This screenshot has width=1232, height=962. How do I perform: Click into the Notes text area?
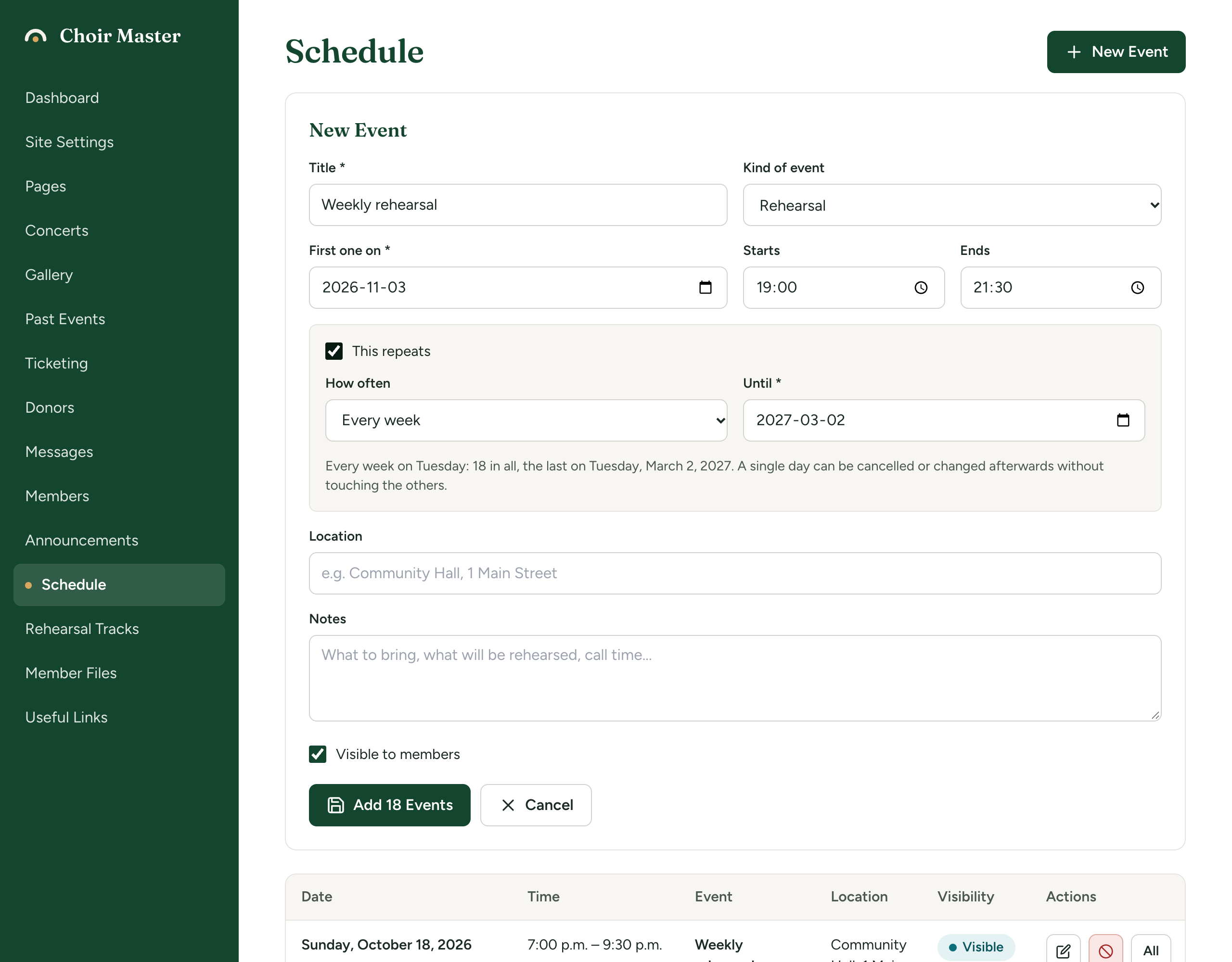(x=734, y=678)
